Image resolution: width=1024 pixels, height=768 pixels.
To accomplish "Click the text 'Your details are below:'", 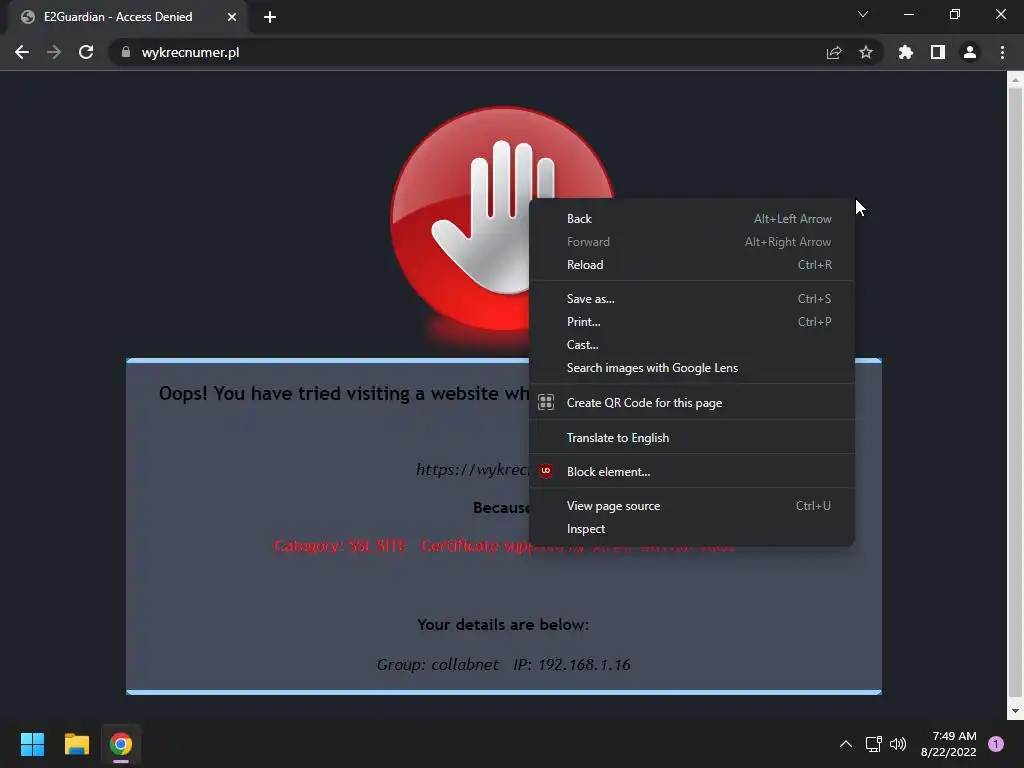I will (503, 625).
